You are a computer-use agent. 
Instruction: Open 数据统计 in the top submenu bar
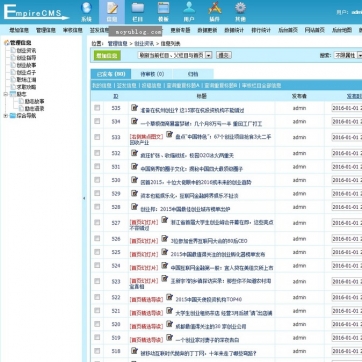click(x=234, y=30)
